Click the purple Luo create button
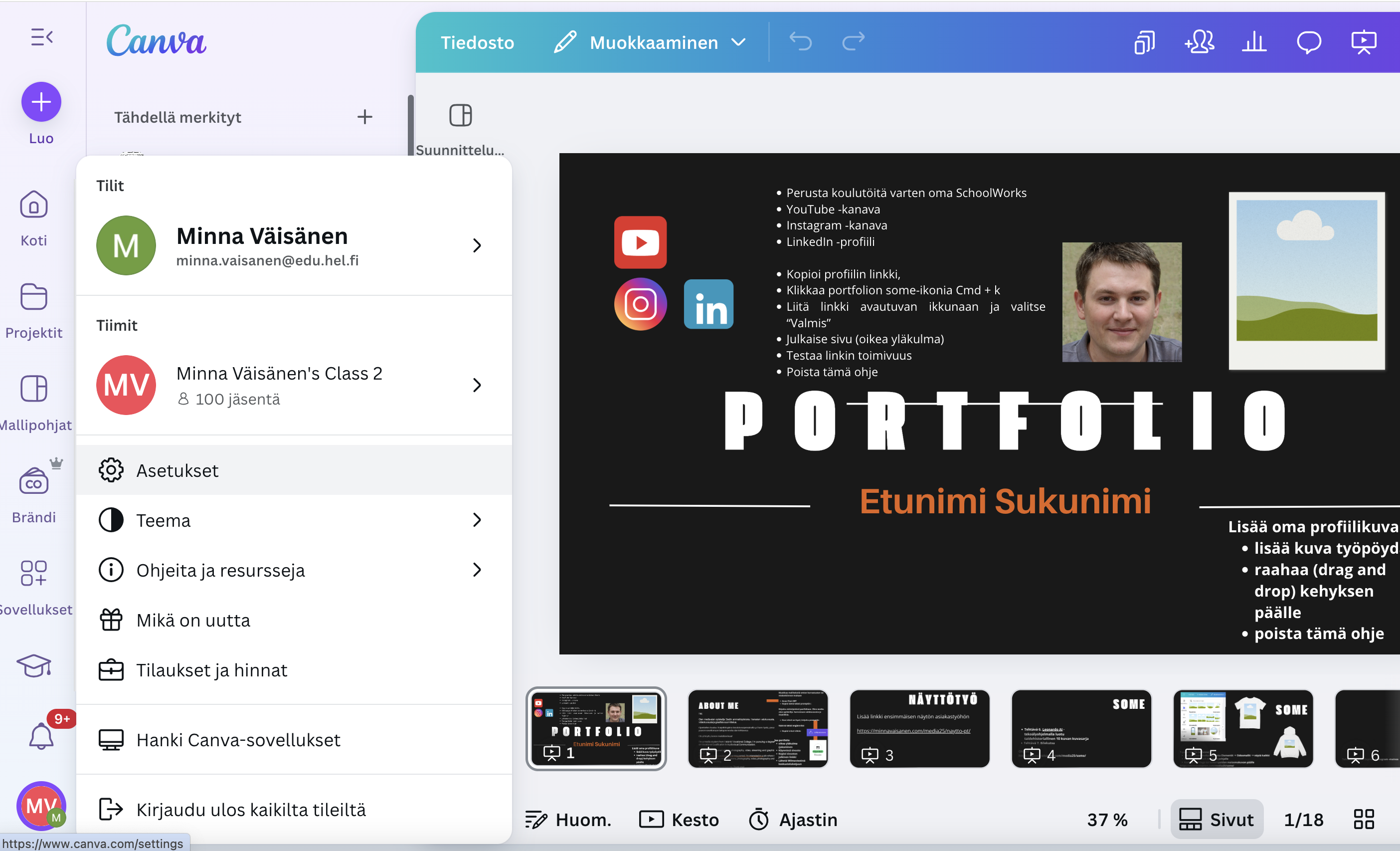Image resolution: width=1400 pixels, height=851 pixels. tap(41, 102)
